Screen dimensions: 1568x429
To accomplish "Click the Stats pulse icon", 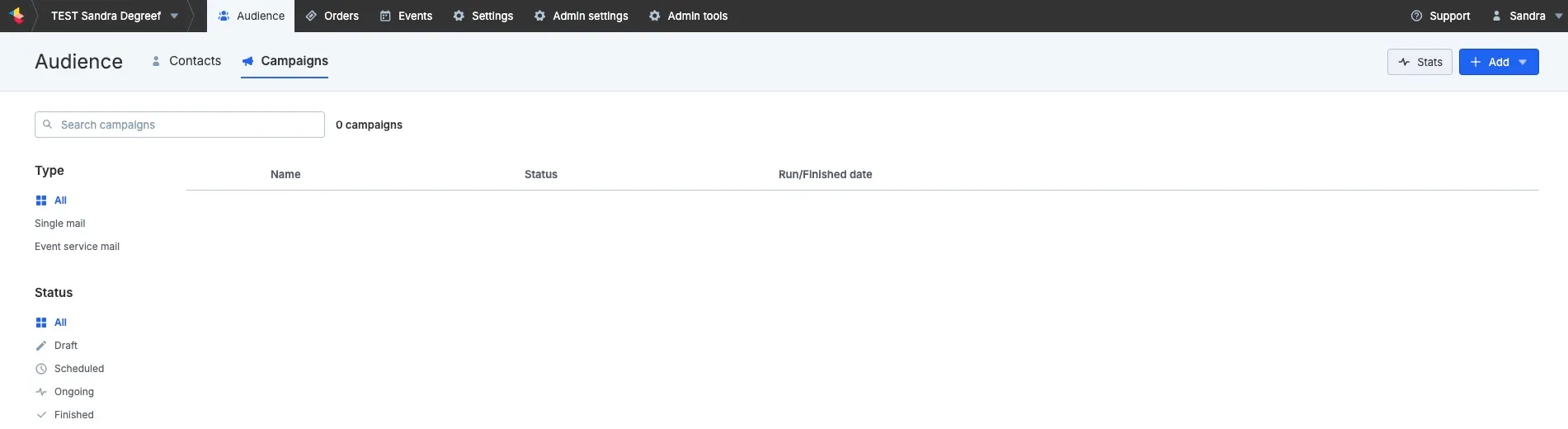I will pos(1404,62).
